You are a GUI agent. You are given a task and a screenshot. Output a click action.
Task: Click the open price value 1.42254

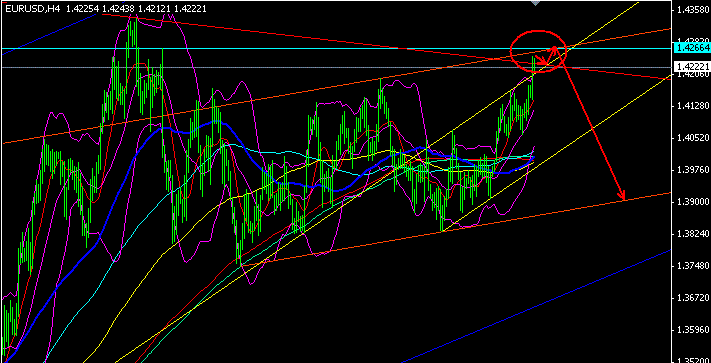[83, 9]
